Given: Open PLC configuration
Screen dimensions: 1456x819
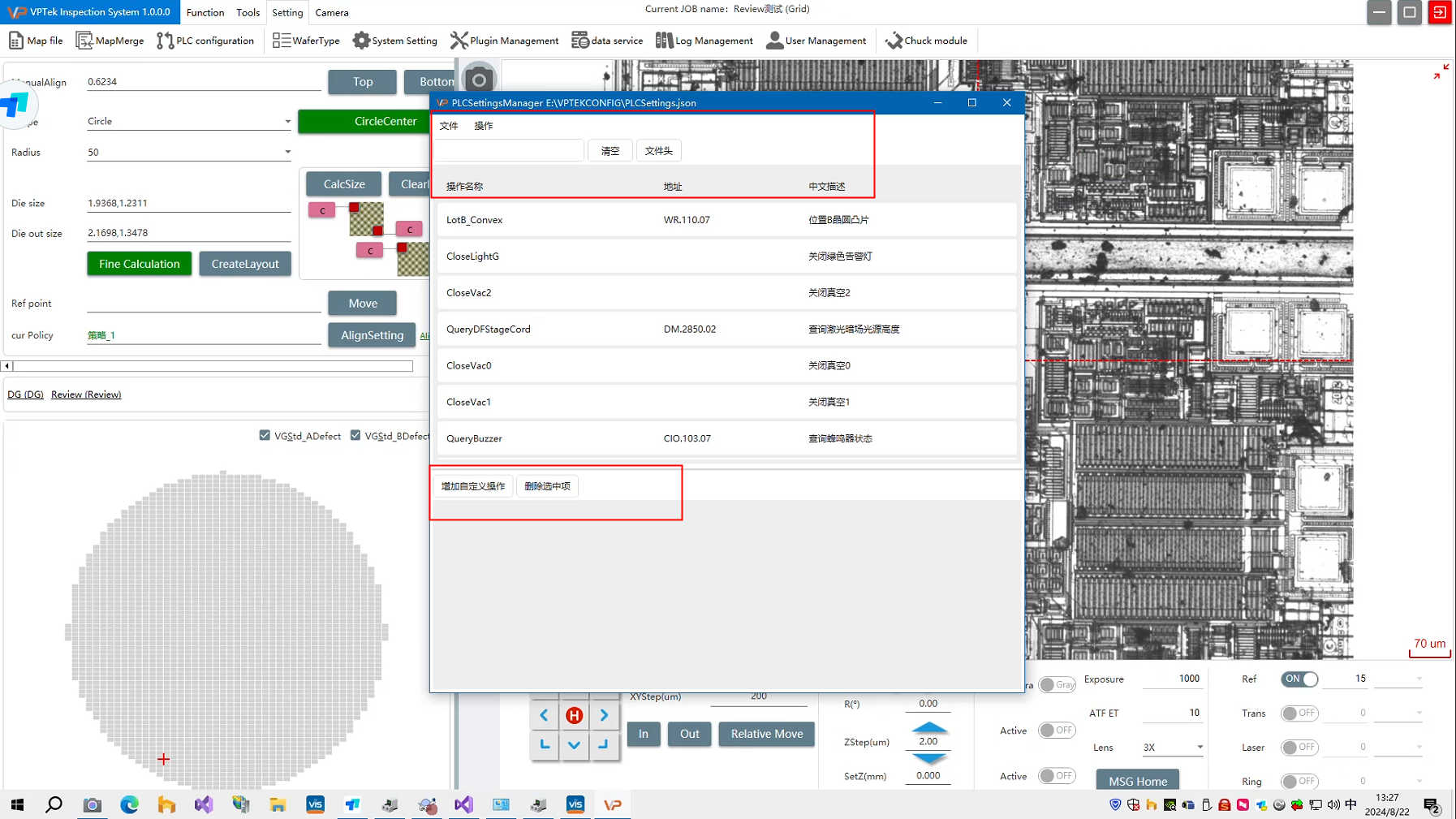Looking at the screenshot, I should pyautogui.click(x=205, y=41).
